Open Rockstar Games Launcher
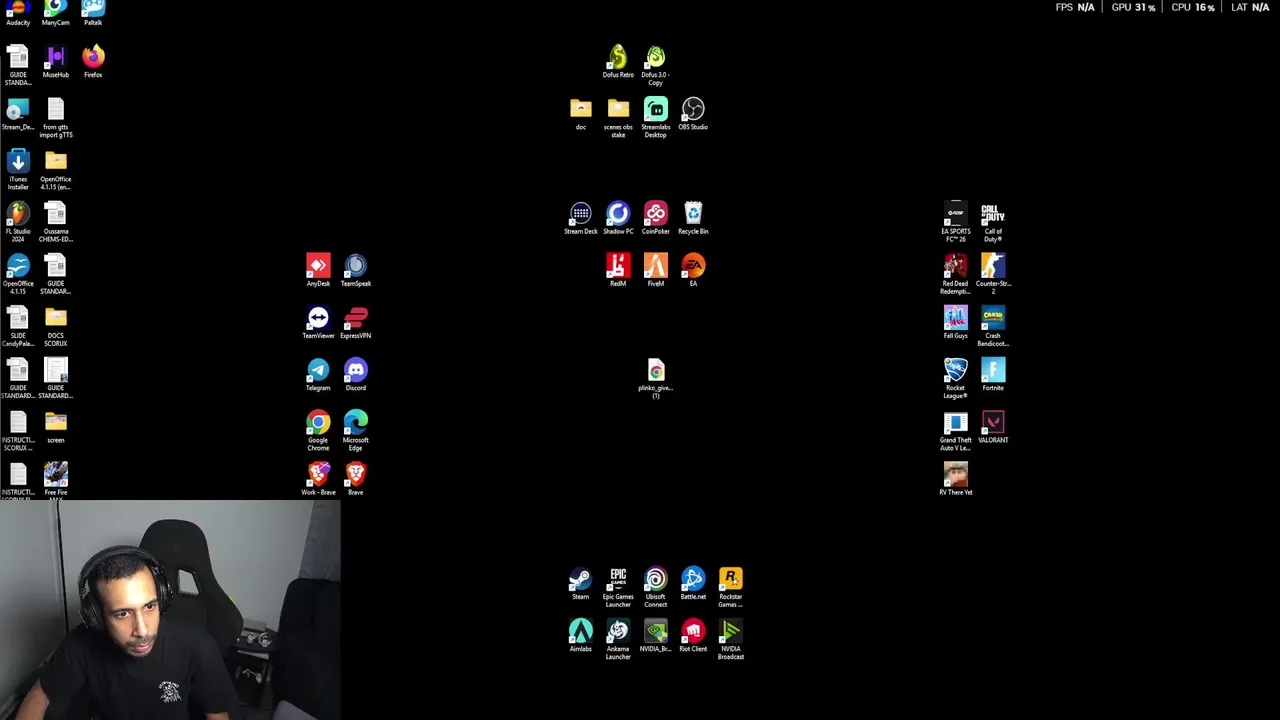The image size is (1280, 720). pyautogui.click(x=730, y=587)
